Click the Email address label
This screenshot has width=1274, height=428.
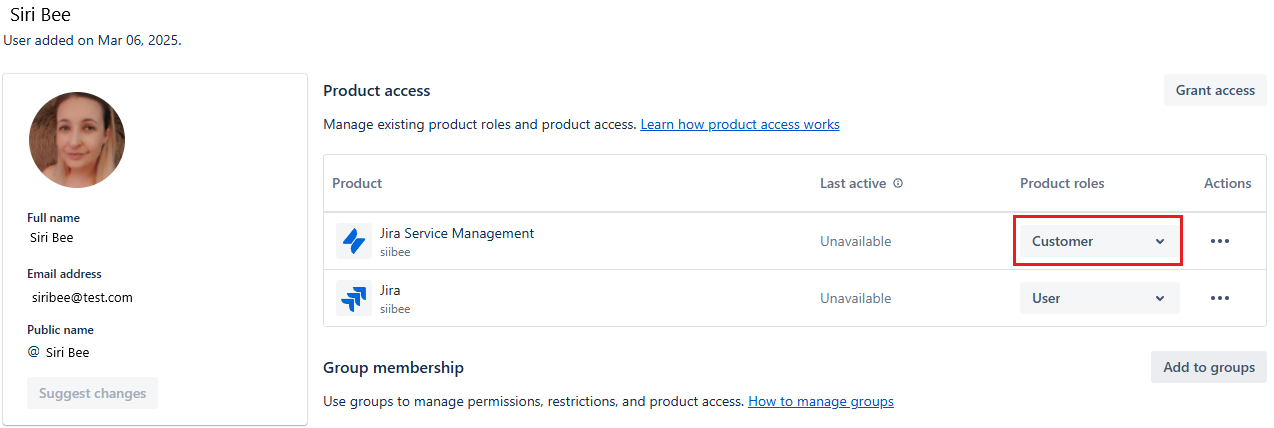coord(64,274)
